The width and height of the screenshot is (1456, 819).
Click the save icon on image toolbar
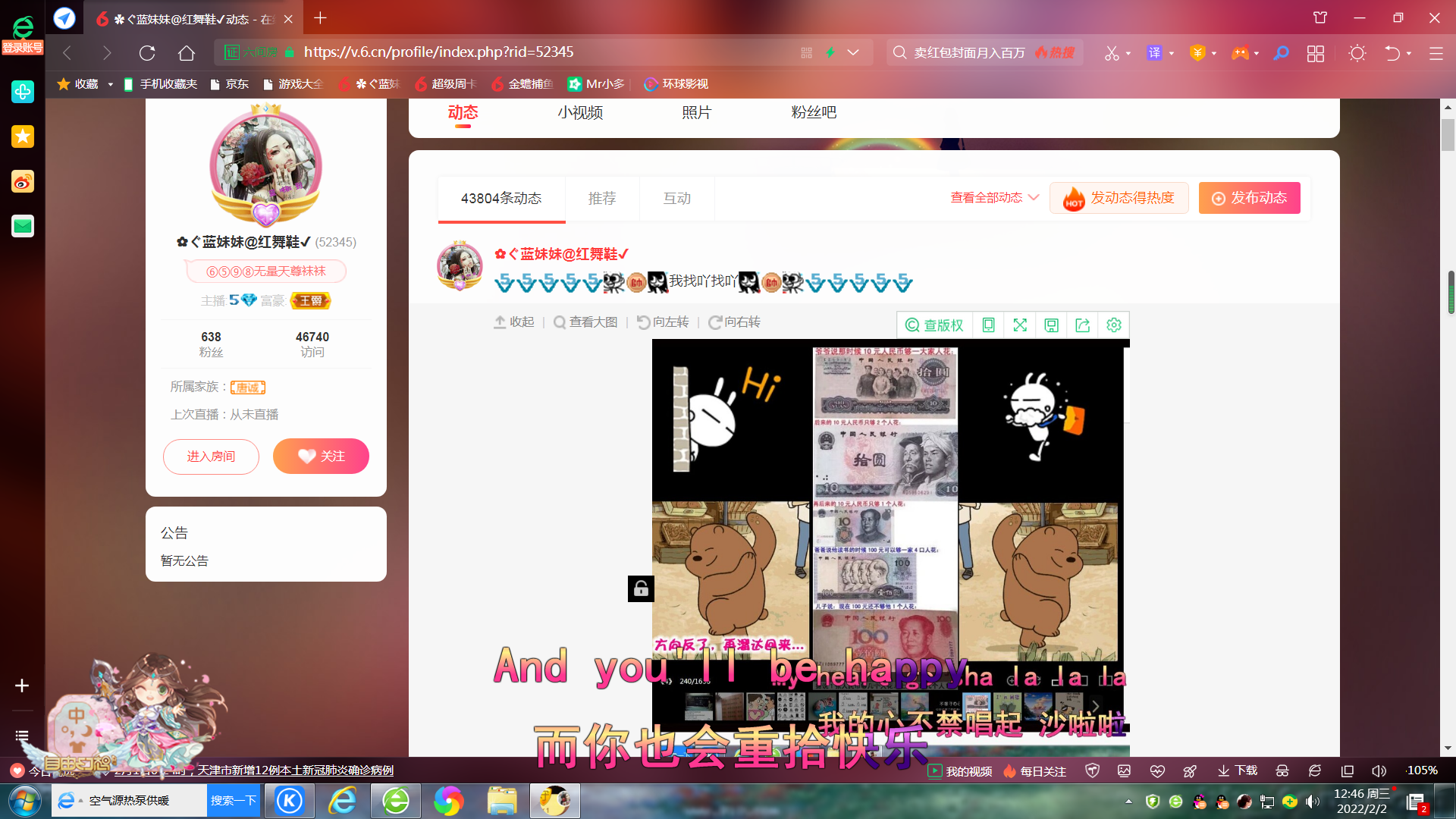(x=1051, y=325)
